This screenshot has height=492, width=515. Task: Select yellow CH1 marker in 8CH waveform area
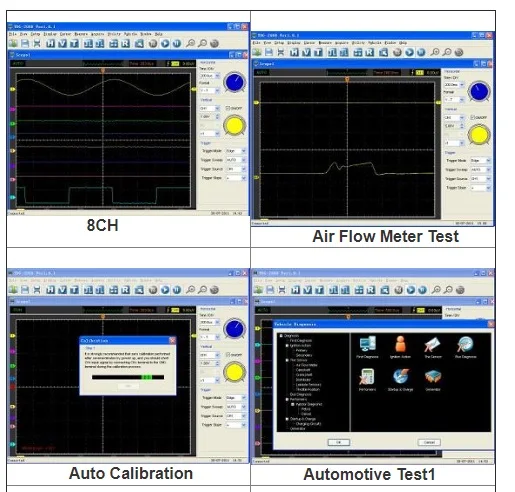click(x=13, y=89)
